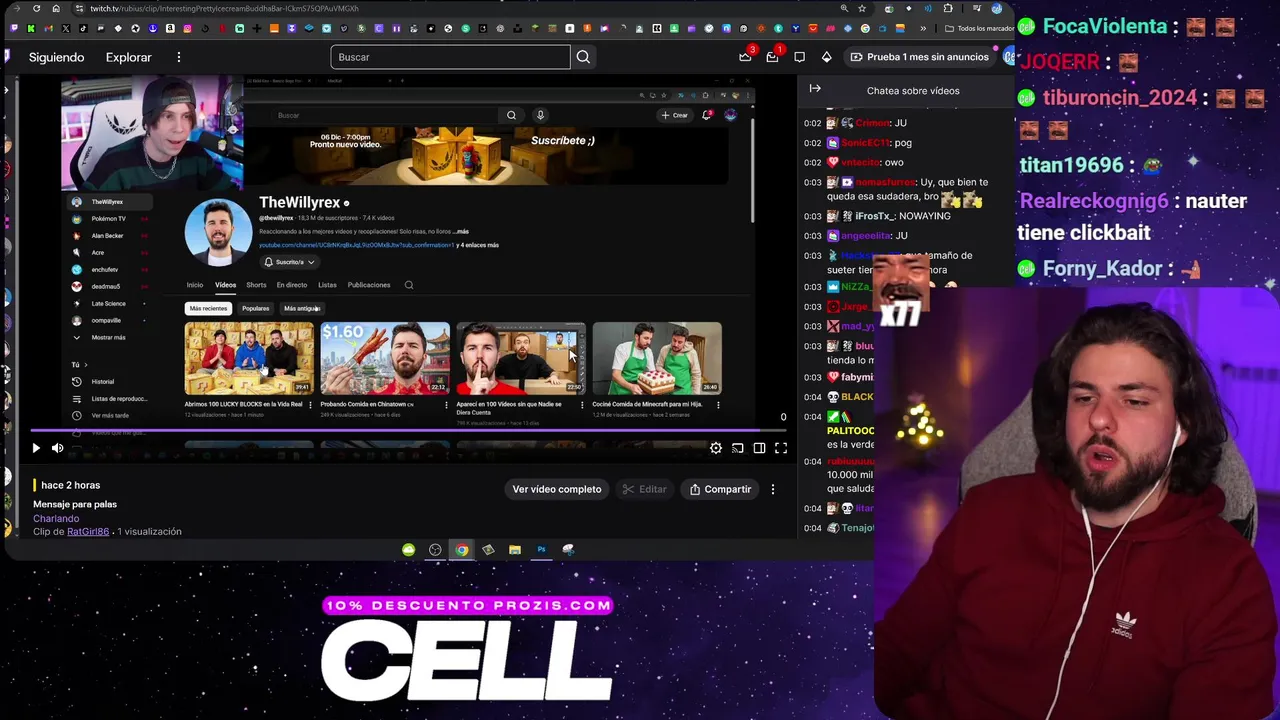Open Alan Becker subscription in sidebar
This screenshot has height=720, width=1280.
click(x=107, y=235)
